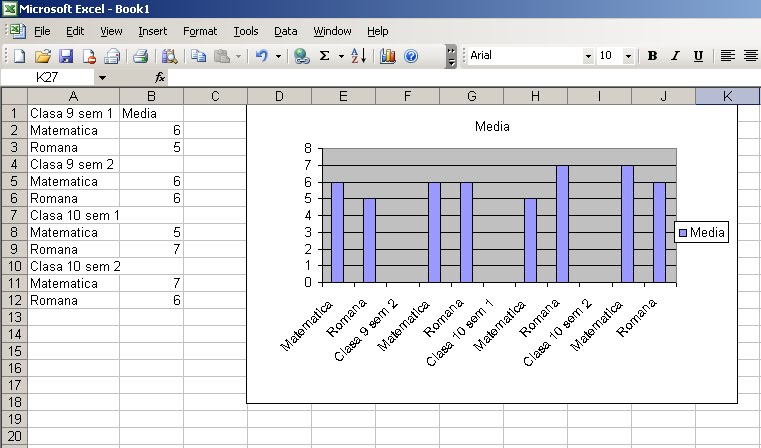Align text left
This screenshot has height=448, width=761.
[x=727, y=56]
